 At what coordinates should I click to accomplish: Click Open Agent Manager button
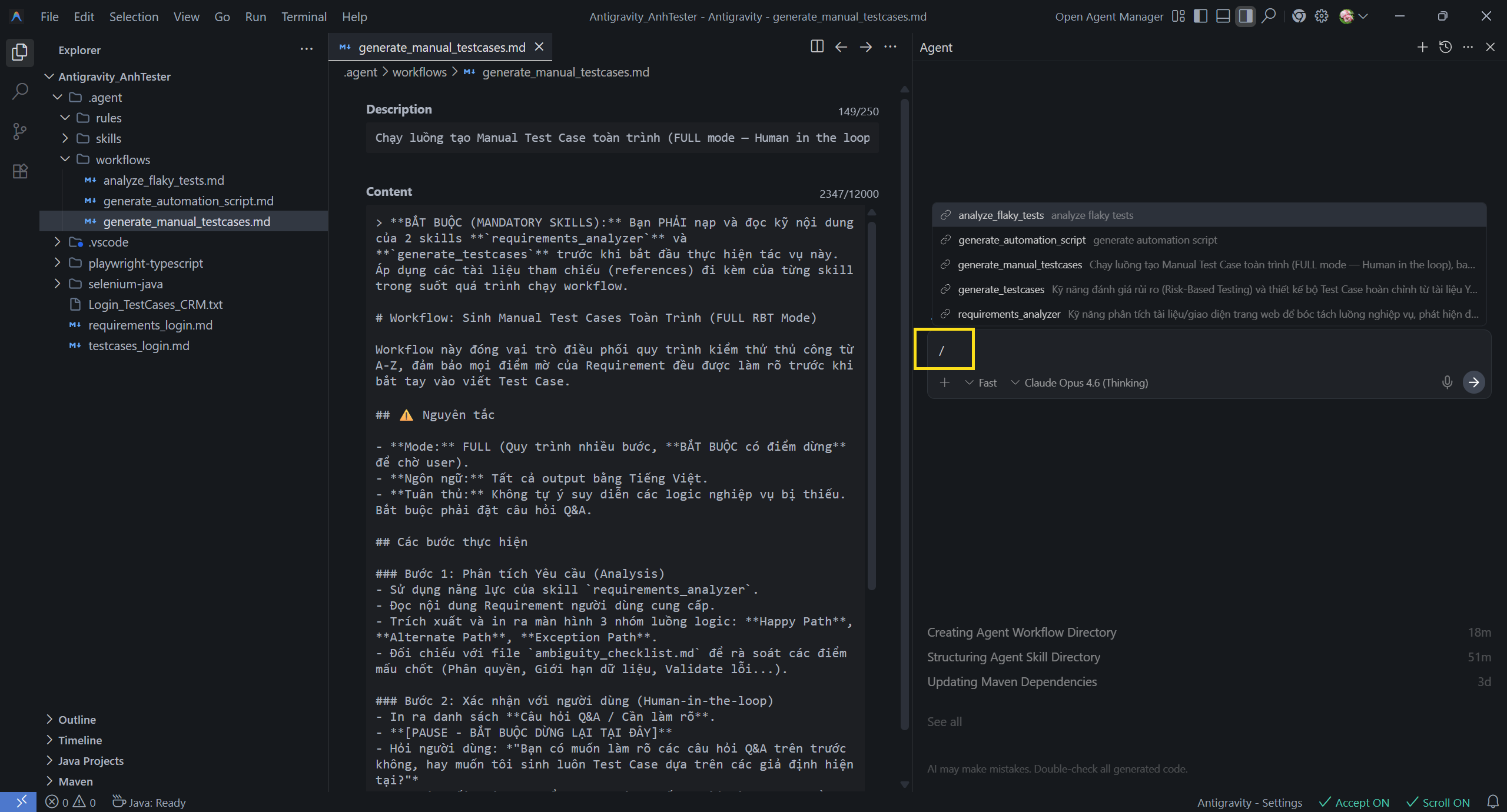pyautogui.click(x=1109, y=16)
